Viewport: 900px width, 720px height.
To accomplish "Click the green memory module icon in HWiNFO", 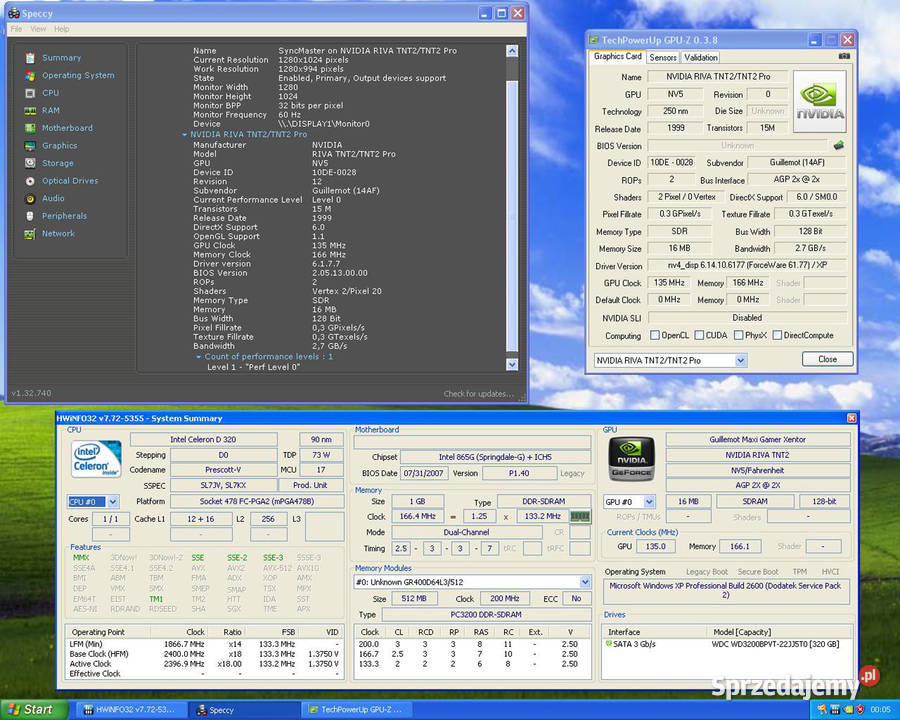I will tap(580, 516).
